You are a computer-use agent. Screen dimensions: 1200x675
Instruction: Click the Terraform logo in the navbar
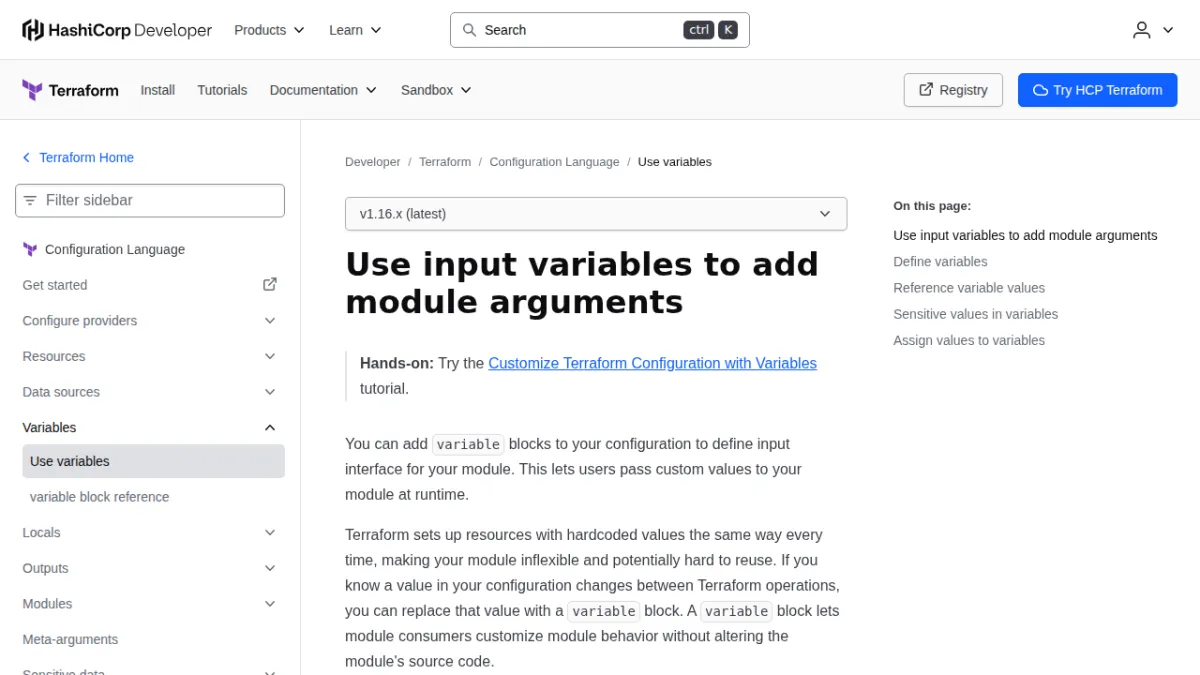[x=70, y=90]
